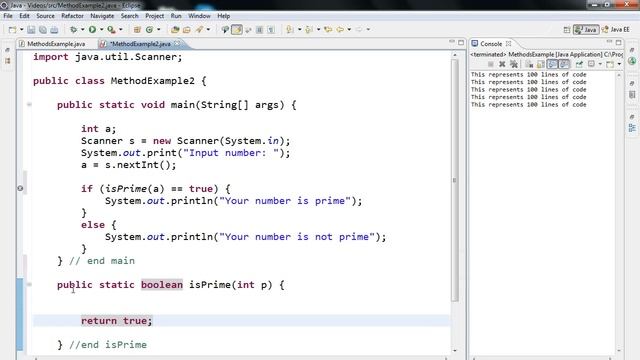Open the External Tools dropdown arrow
This screenshot has height=360, width=640.
pyautogui.click(x=120, y=29)
